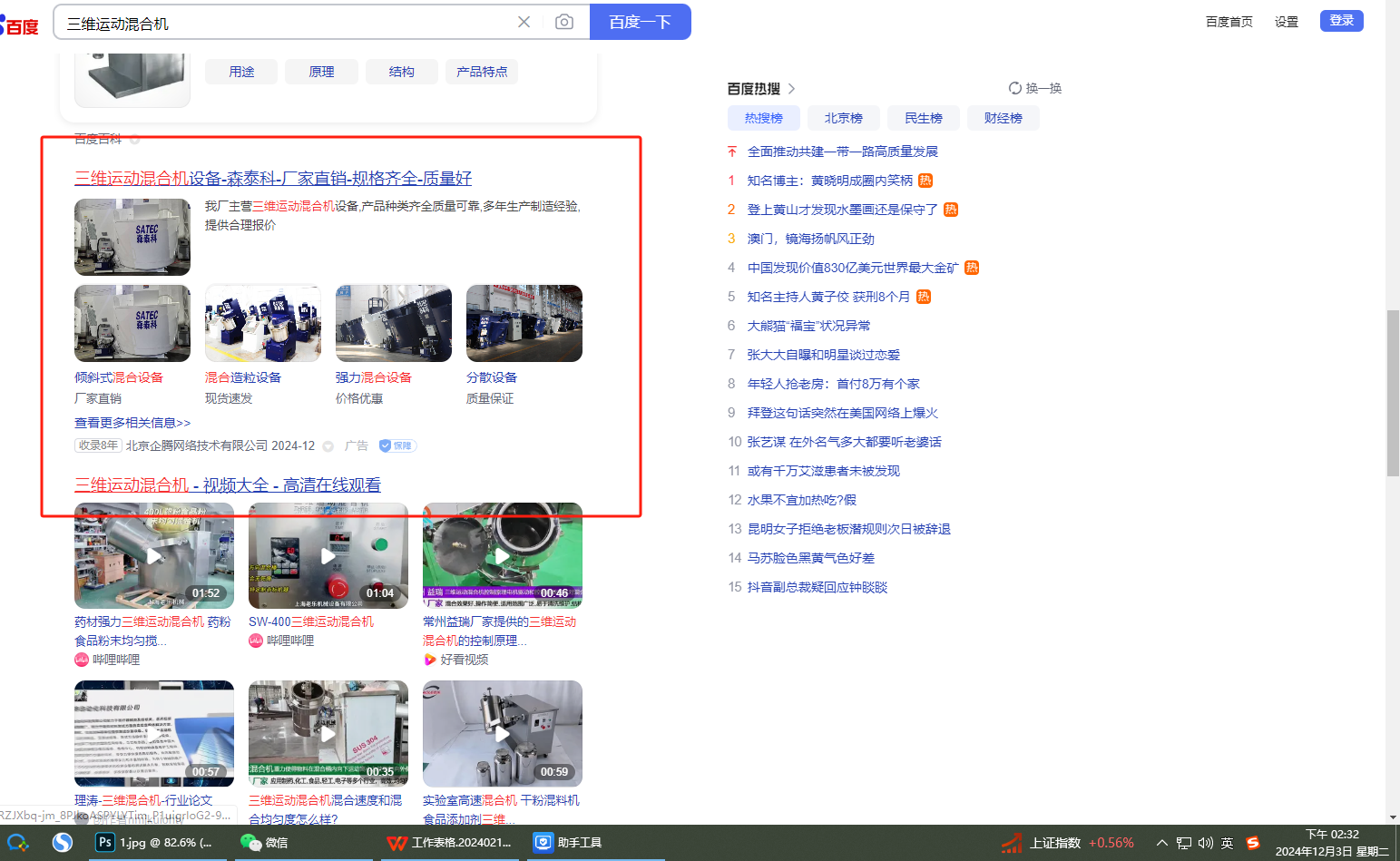Play the SW-400 三维运动混合机 video
The height and width of the screenshot is (861, 1400).
[x=328, y=555]
